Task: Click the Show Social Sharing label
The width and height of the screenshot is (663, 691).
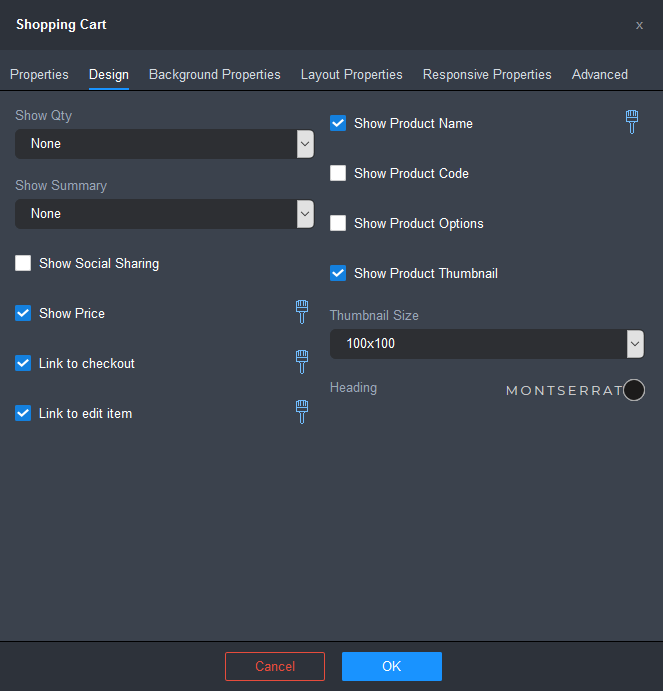Action: tap(99, 263)
